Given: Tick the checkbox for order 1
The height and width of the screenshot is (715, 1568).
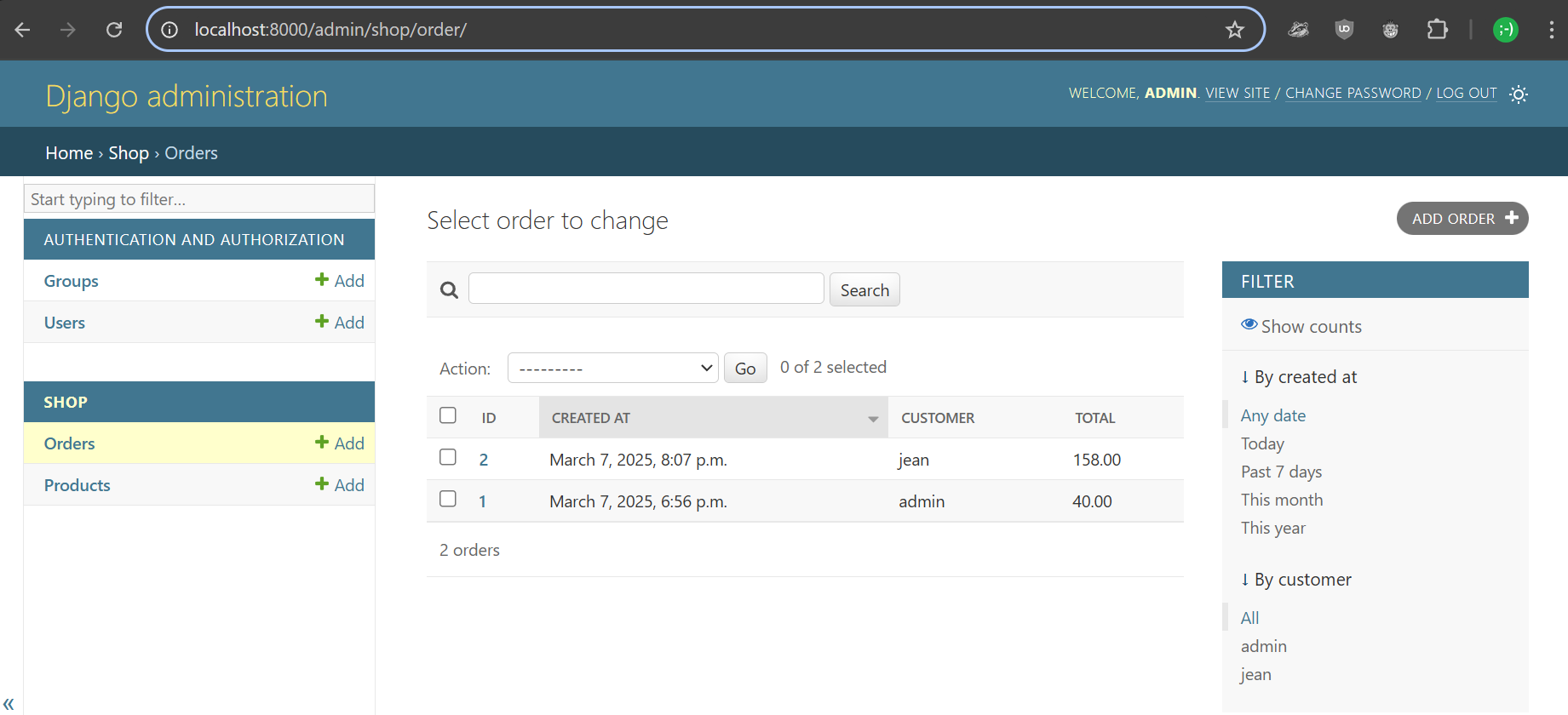Looking at the screenshot, I should point(448,499).
